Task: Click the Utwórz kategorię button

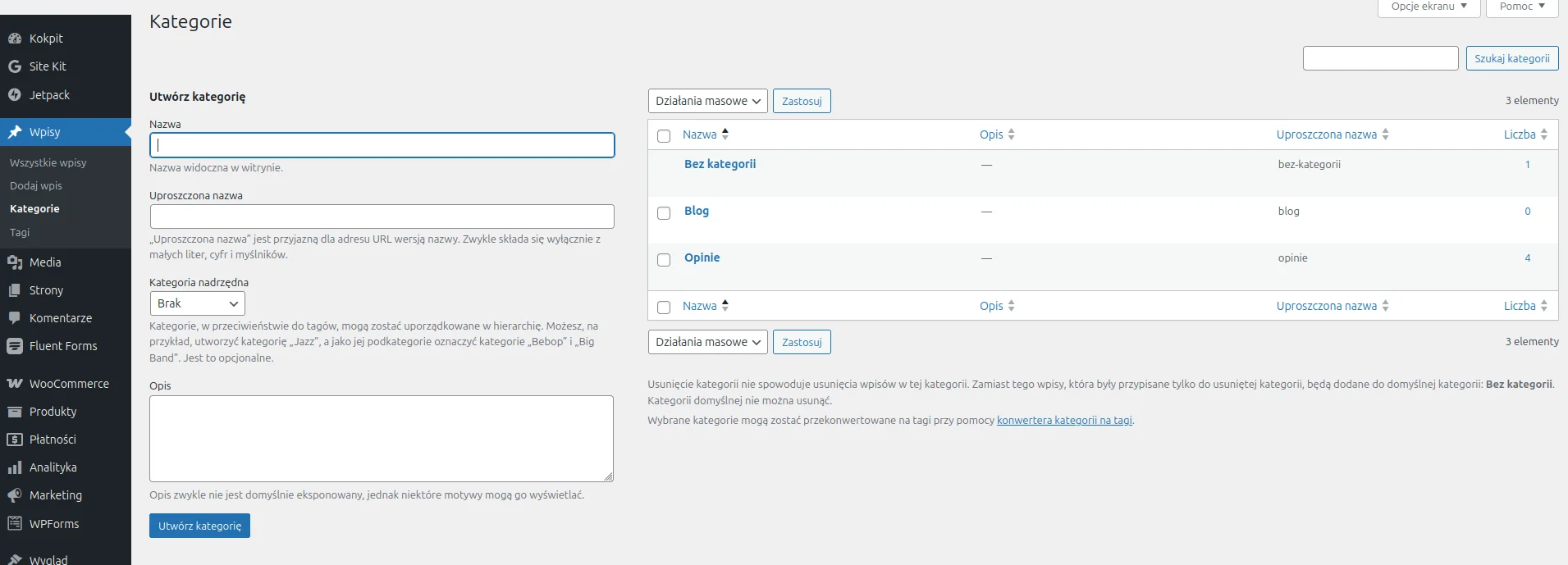Action: pyautogui.click(x=199, y=526)
